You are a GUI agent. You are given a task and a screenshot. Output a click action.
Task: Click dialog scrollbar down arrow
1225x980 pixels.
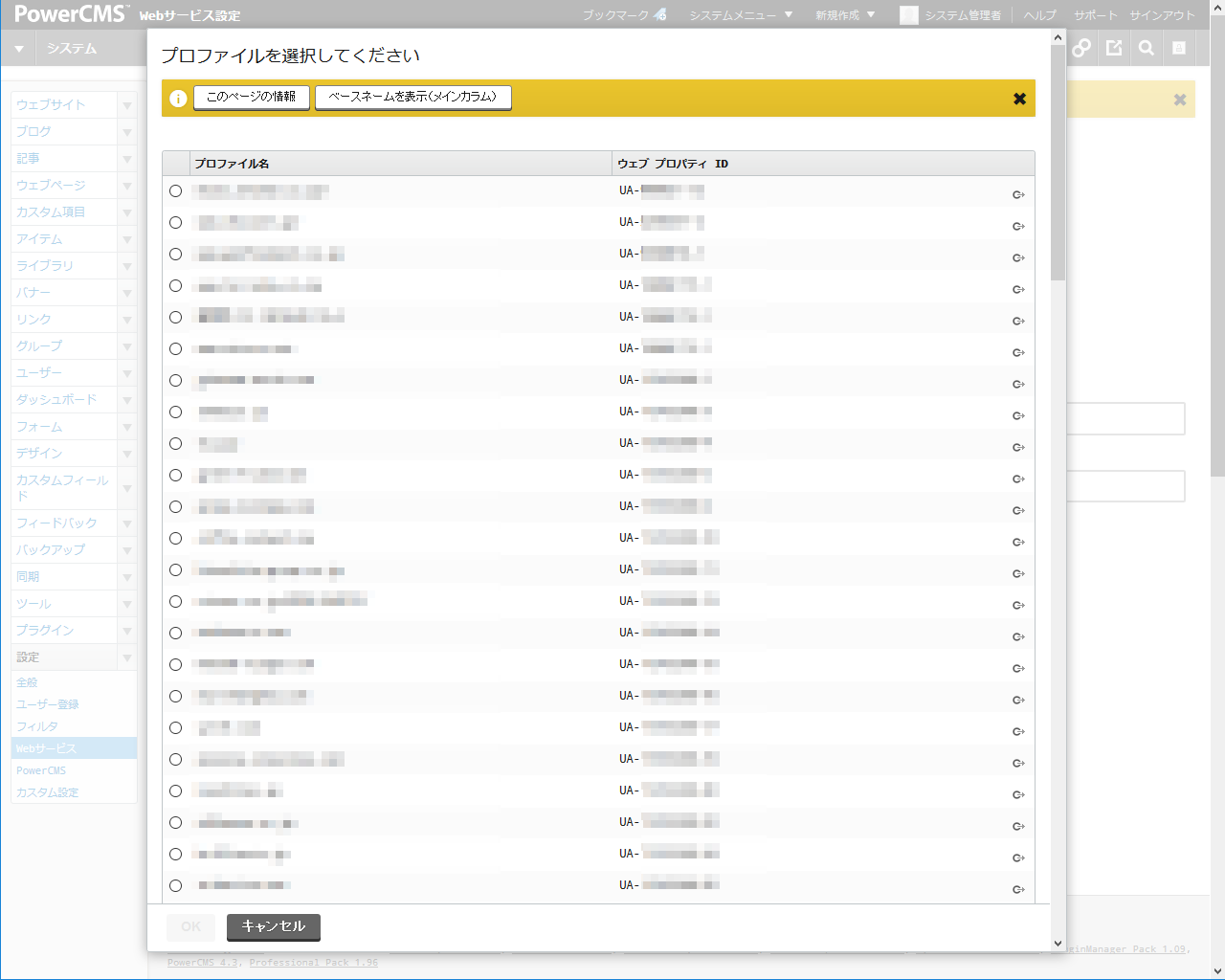coord(1058,943)
